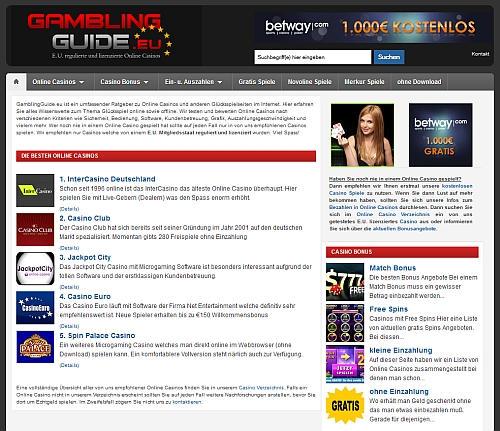Open the ohne Einzahlung heading link
The height and width of the screenshot is (431, 500).
click(399, 392)
